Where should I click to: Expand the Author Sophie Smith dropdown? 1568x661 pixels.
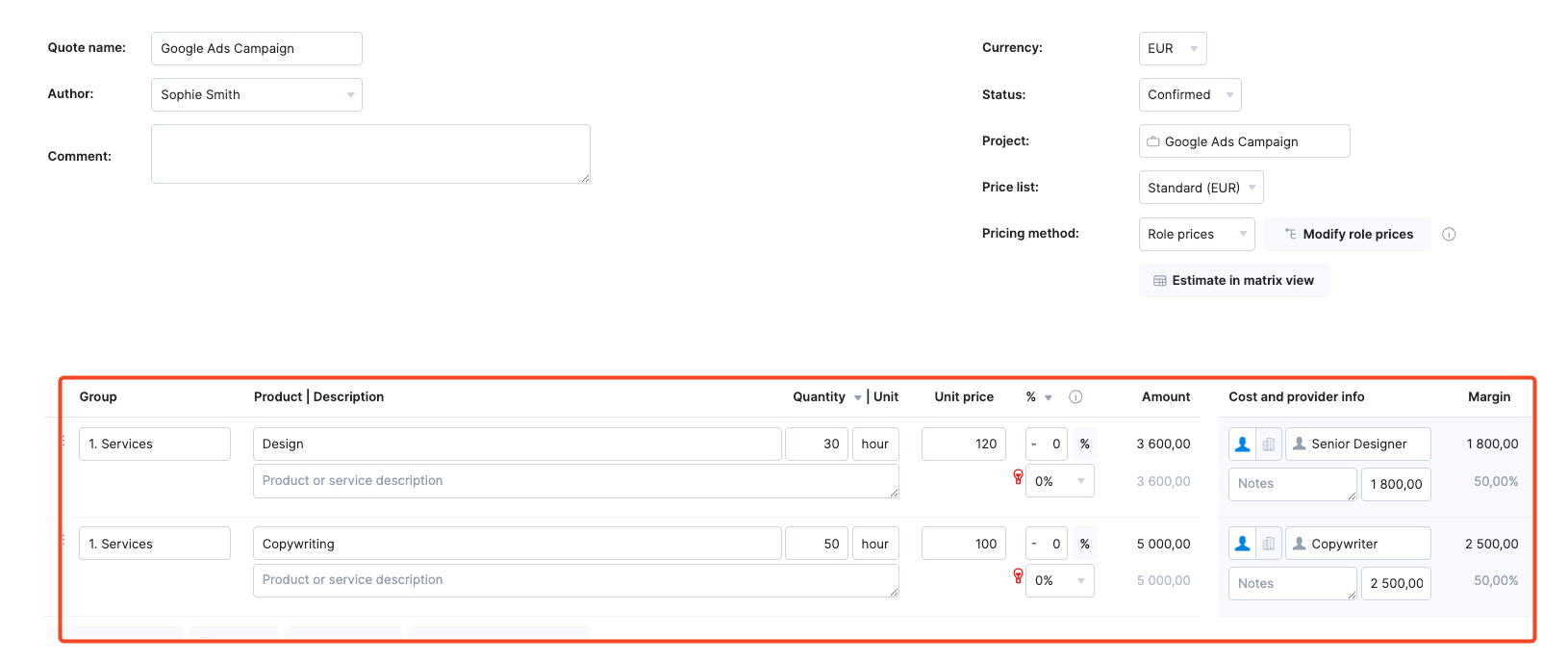click(x=256, y=94)
